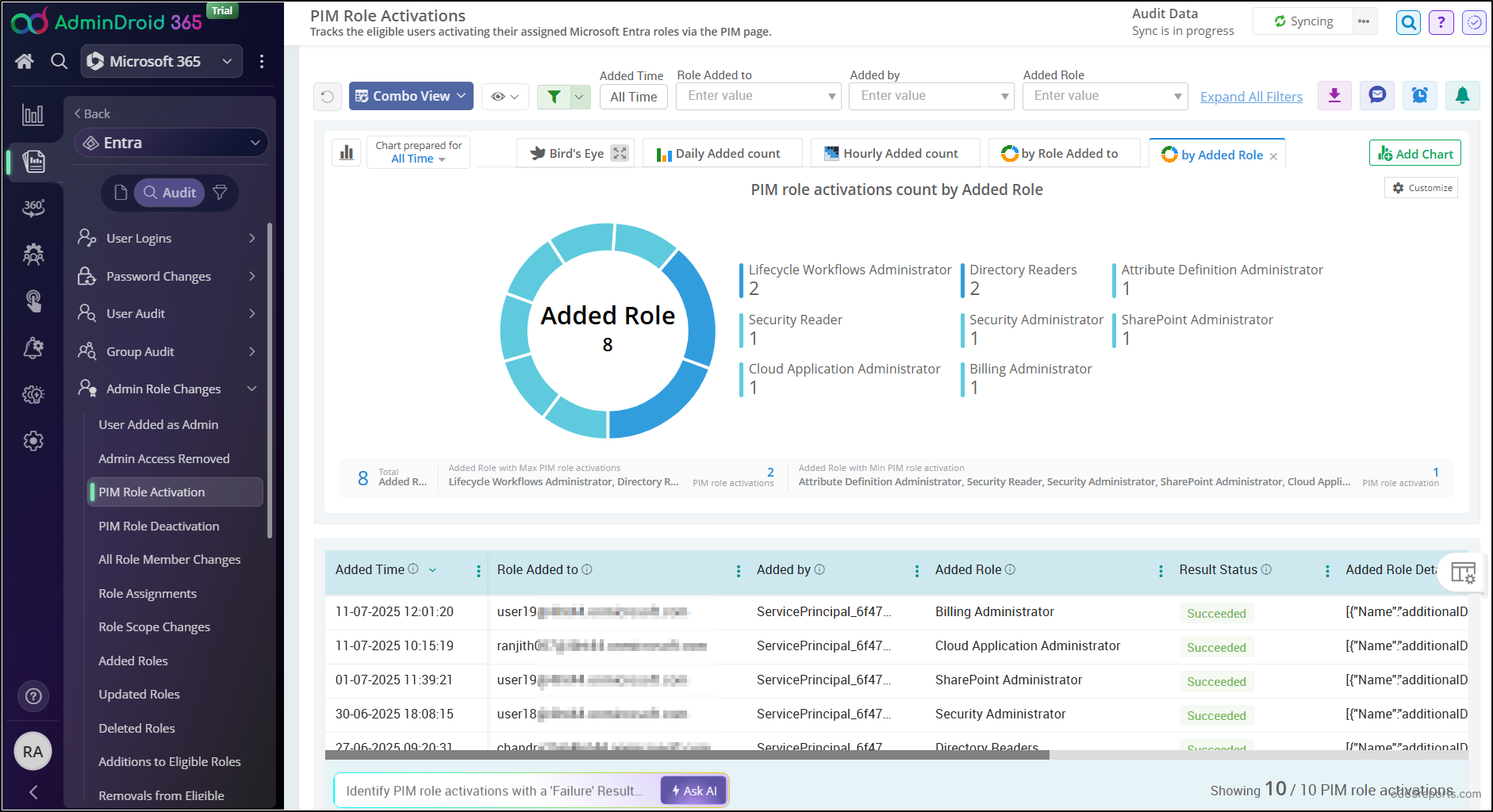Click Added Time All Time filter
The height and width of the screenshot is (812, 1493).
[x=633, y=97]
